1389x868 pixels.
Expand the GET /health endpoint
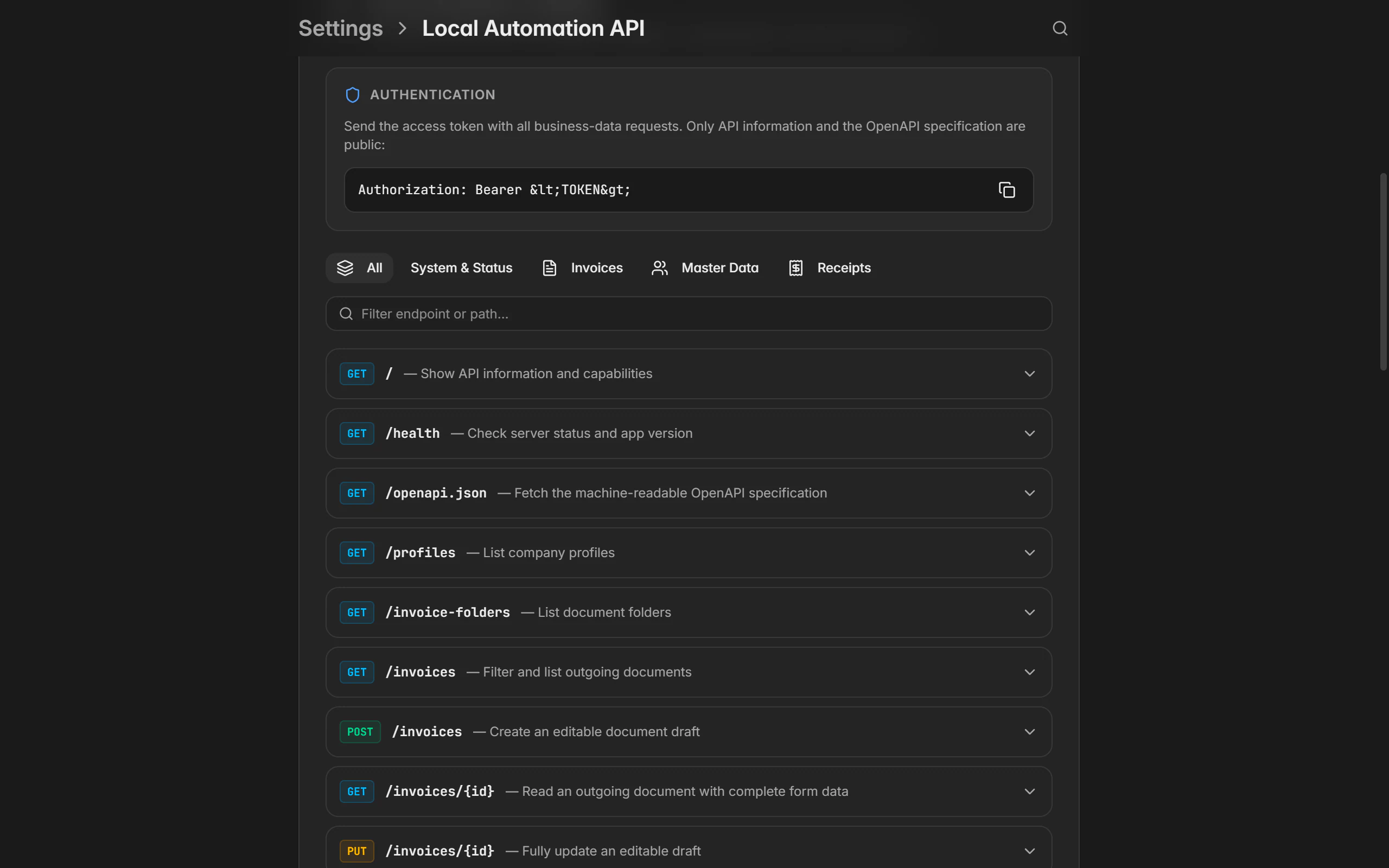tap(689, 433)
